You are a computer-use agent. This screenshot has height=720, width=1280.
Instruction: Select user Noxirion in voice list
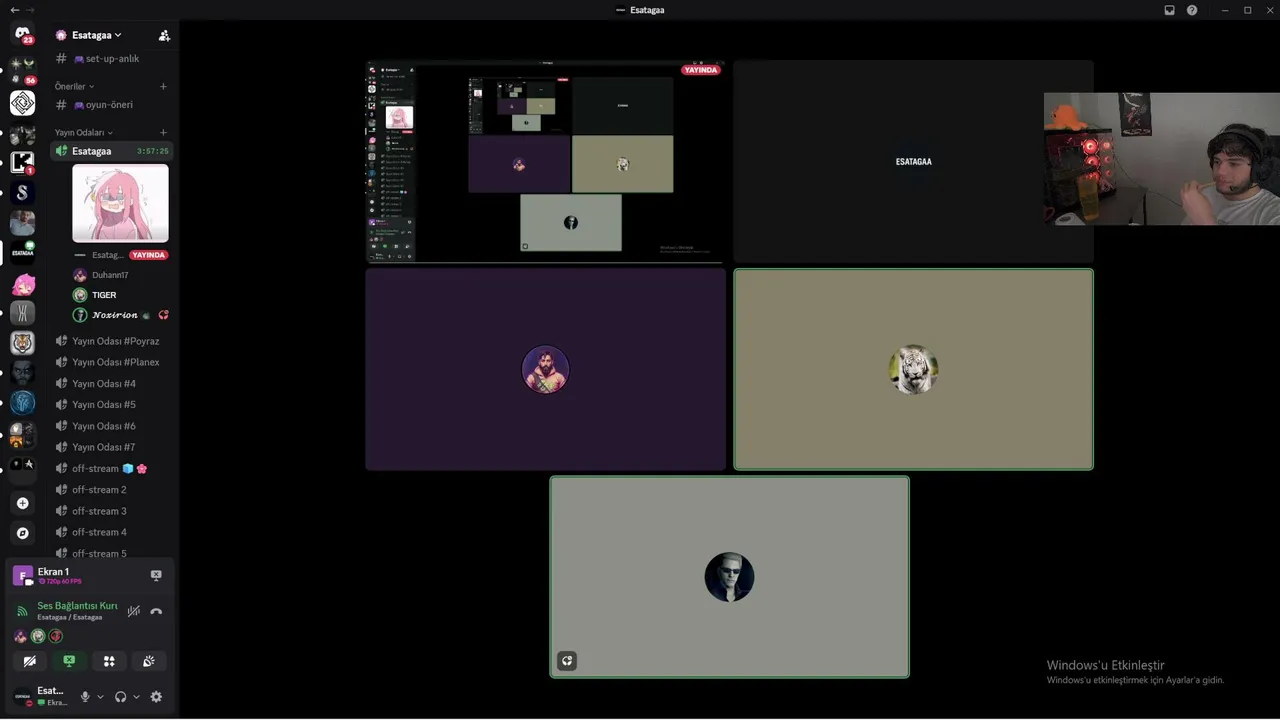120,315
